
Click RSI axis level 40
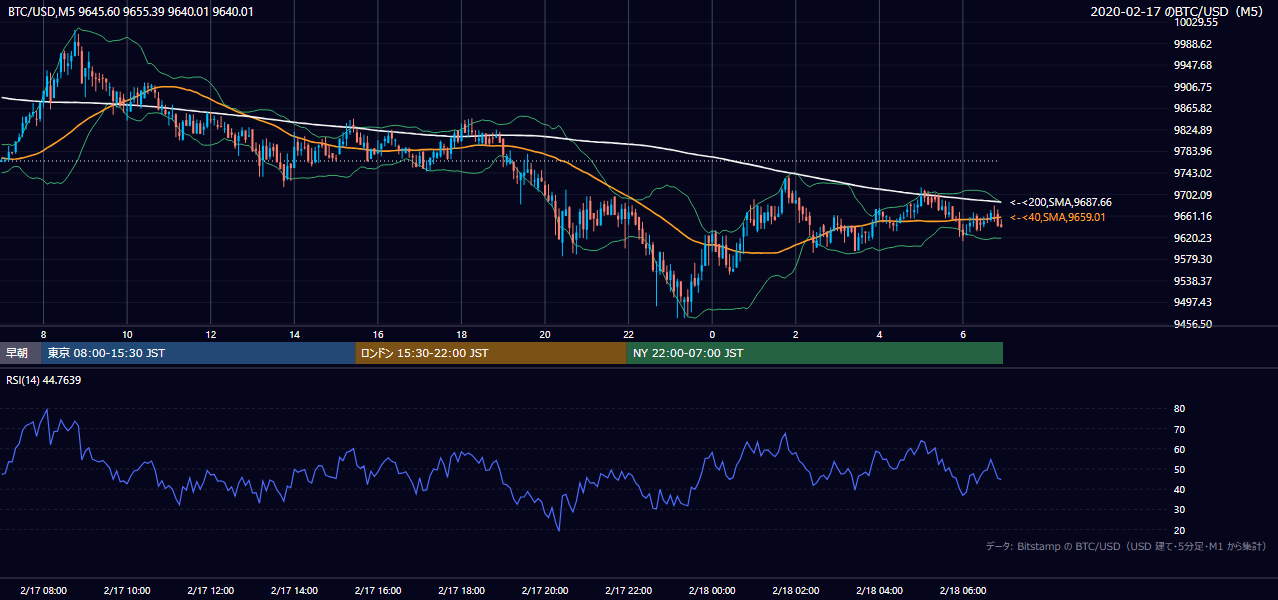coord(1179,489)
